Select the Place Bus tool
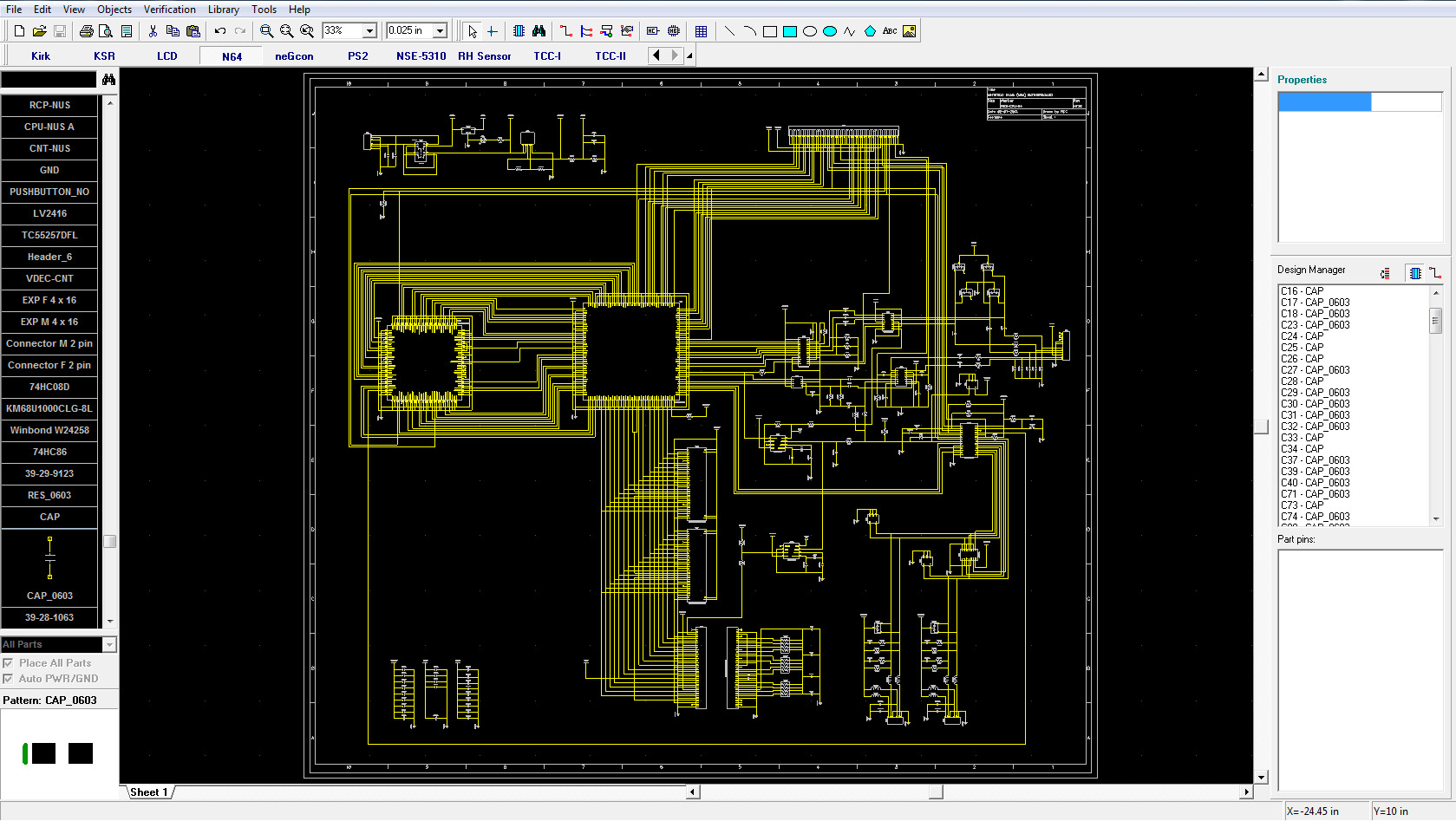 [586, 31]
